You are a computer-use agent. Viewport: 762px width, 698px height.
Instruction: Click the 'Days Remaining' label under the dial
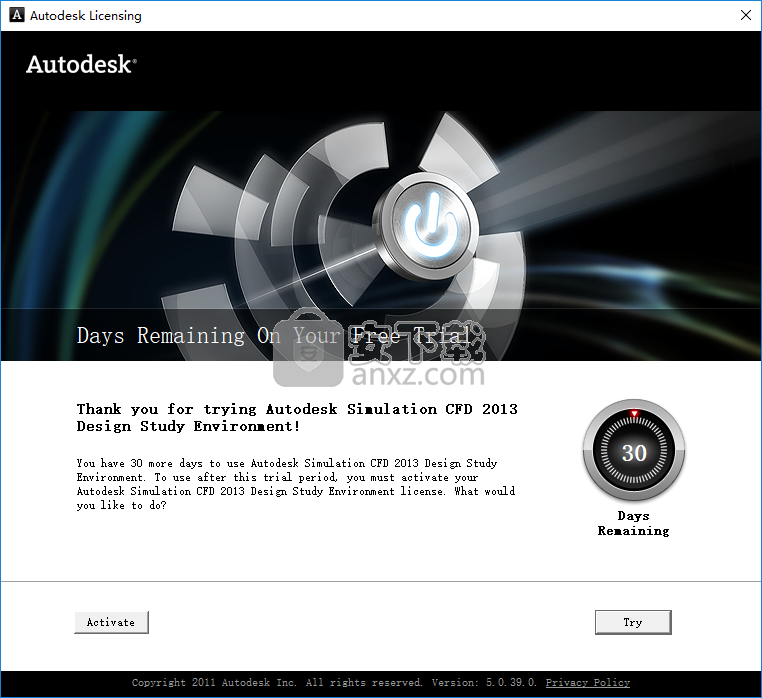(633, 524)
